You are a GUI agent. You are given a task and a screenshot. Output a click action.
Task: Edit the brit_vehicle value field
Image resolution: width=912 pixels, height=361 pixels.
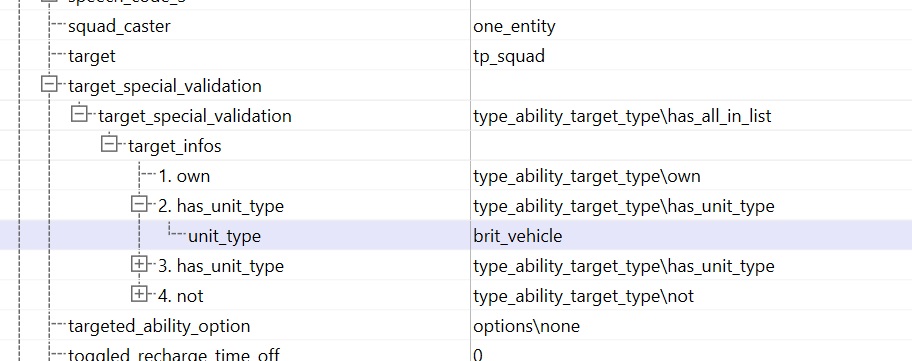(691, 235)
